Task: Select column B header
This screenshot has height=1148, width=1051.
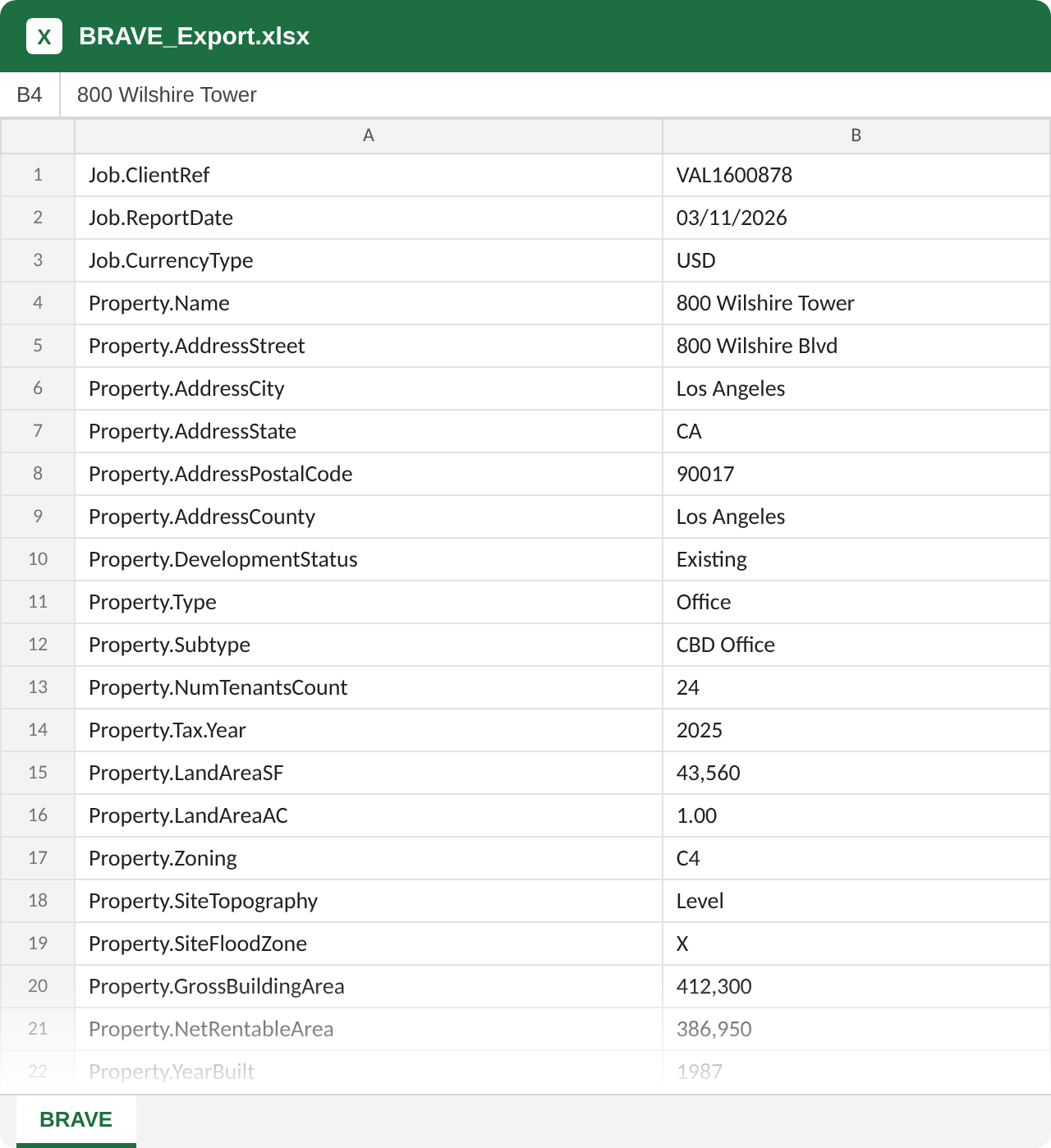Action: click(856, 135)
